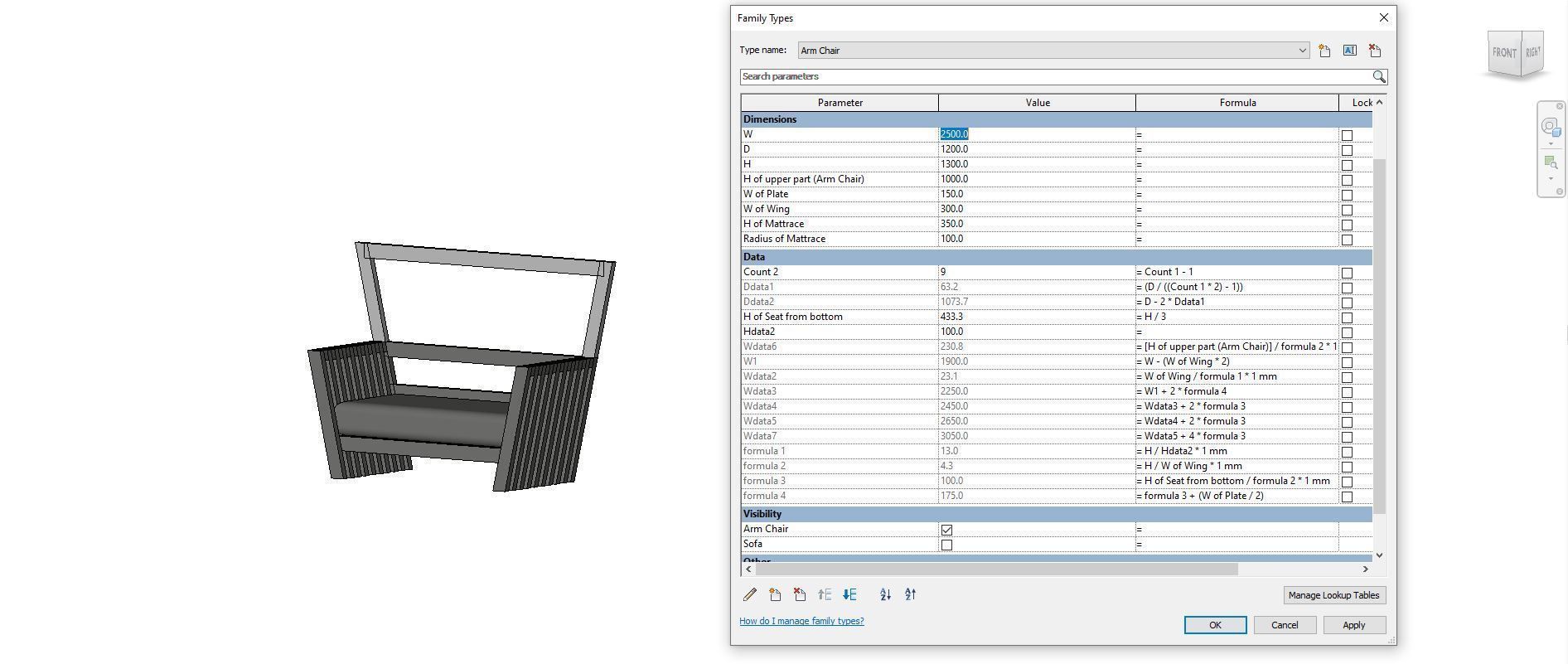Enable the Sofa visibility checkbox

pyautogui.click(x=946, y=545)
